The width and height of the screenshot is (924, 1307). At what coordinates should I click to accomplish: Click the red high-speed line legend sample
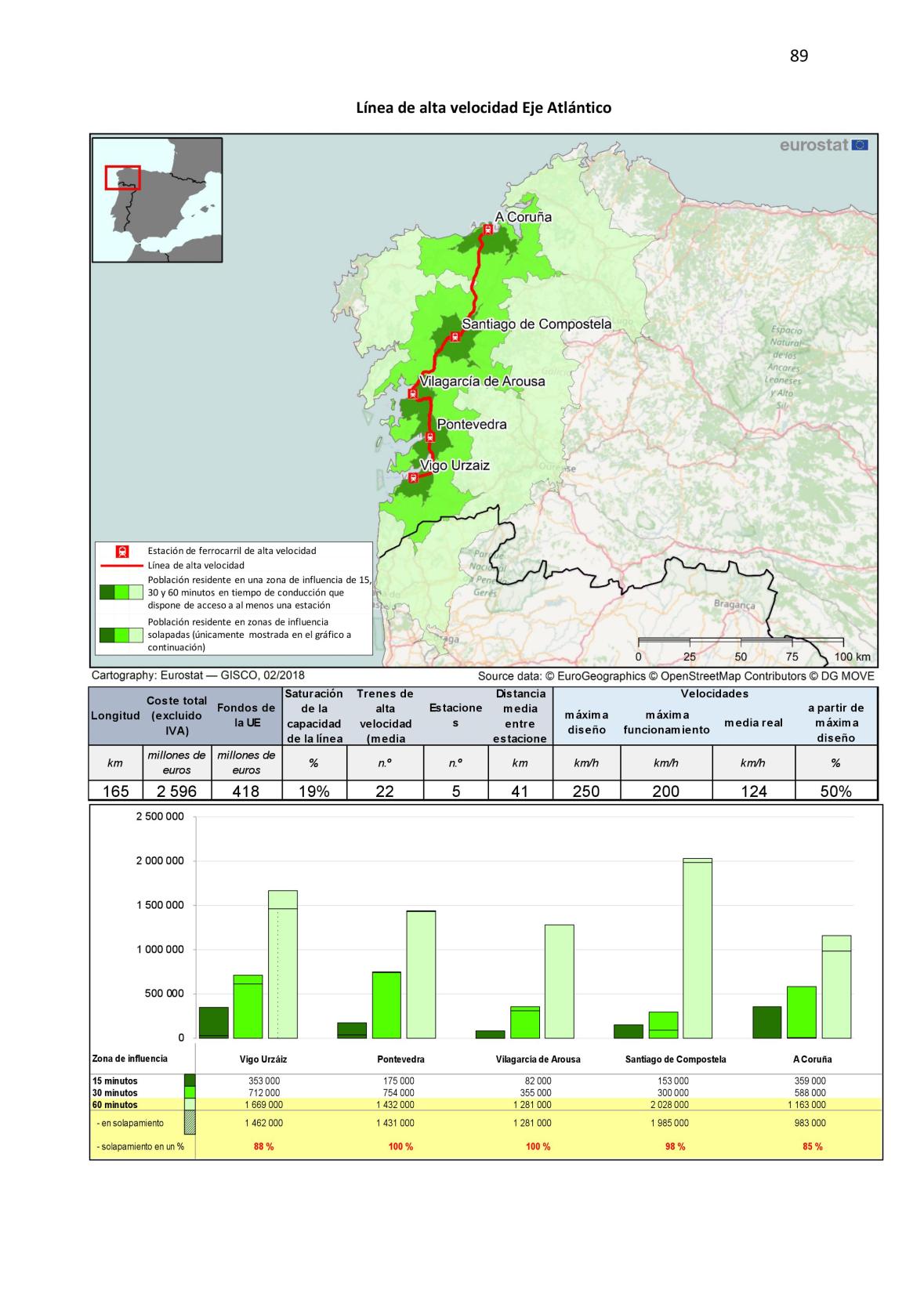point(121,565)
